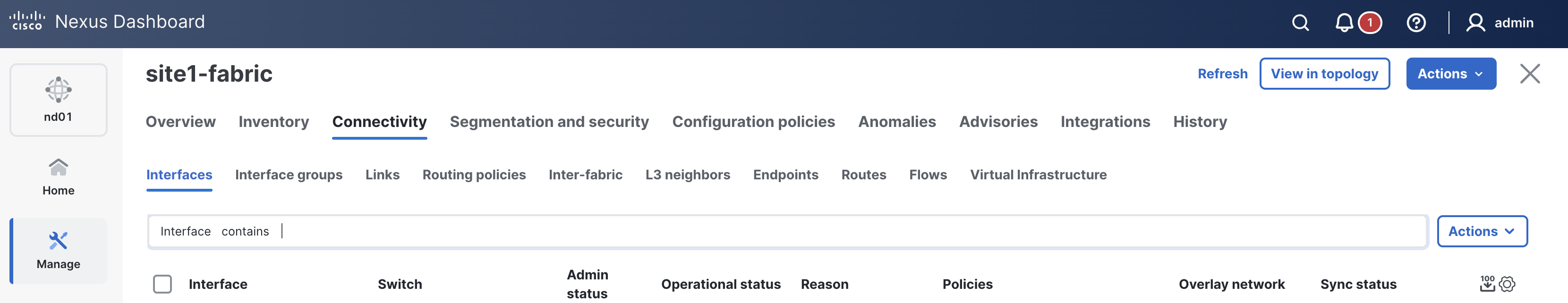Go to Home in sidebar
Image resolution: width=1568 pixels, height=303 pixels.
[59, 177]
